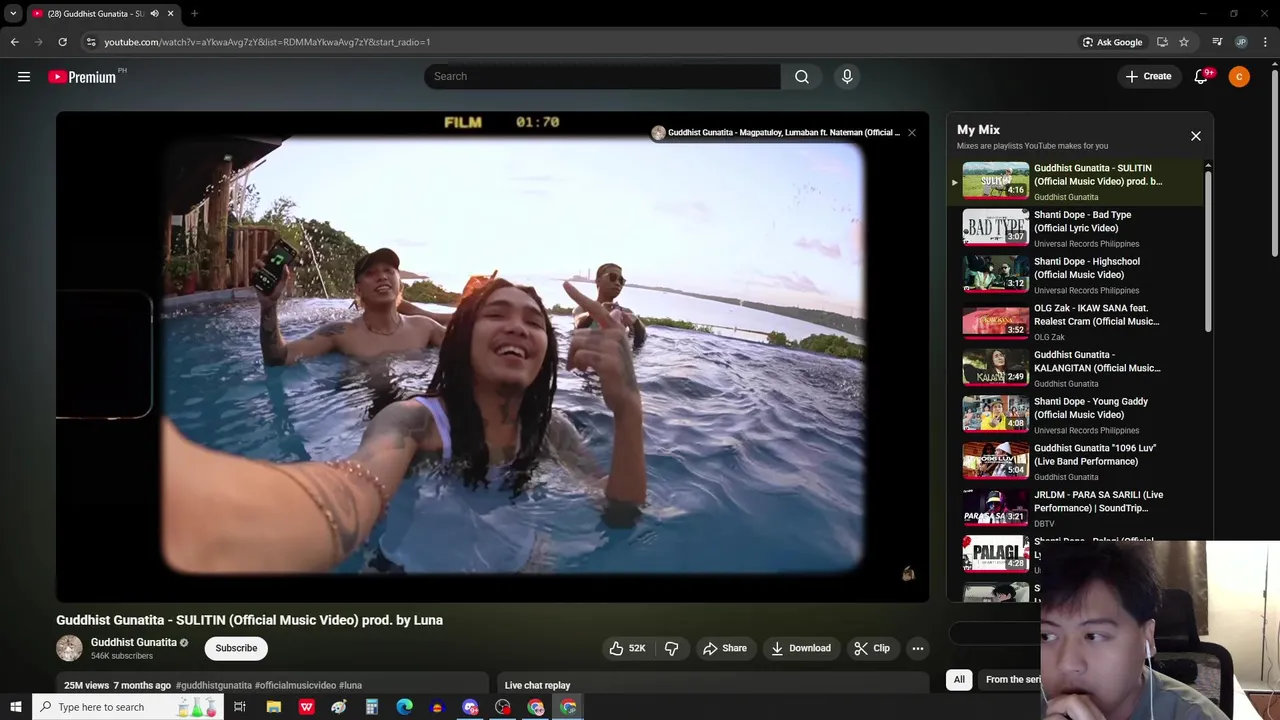Click Ask Google lens button

1112,42
